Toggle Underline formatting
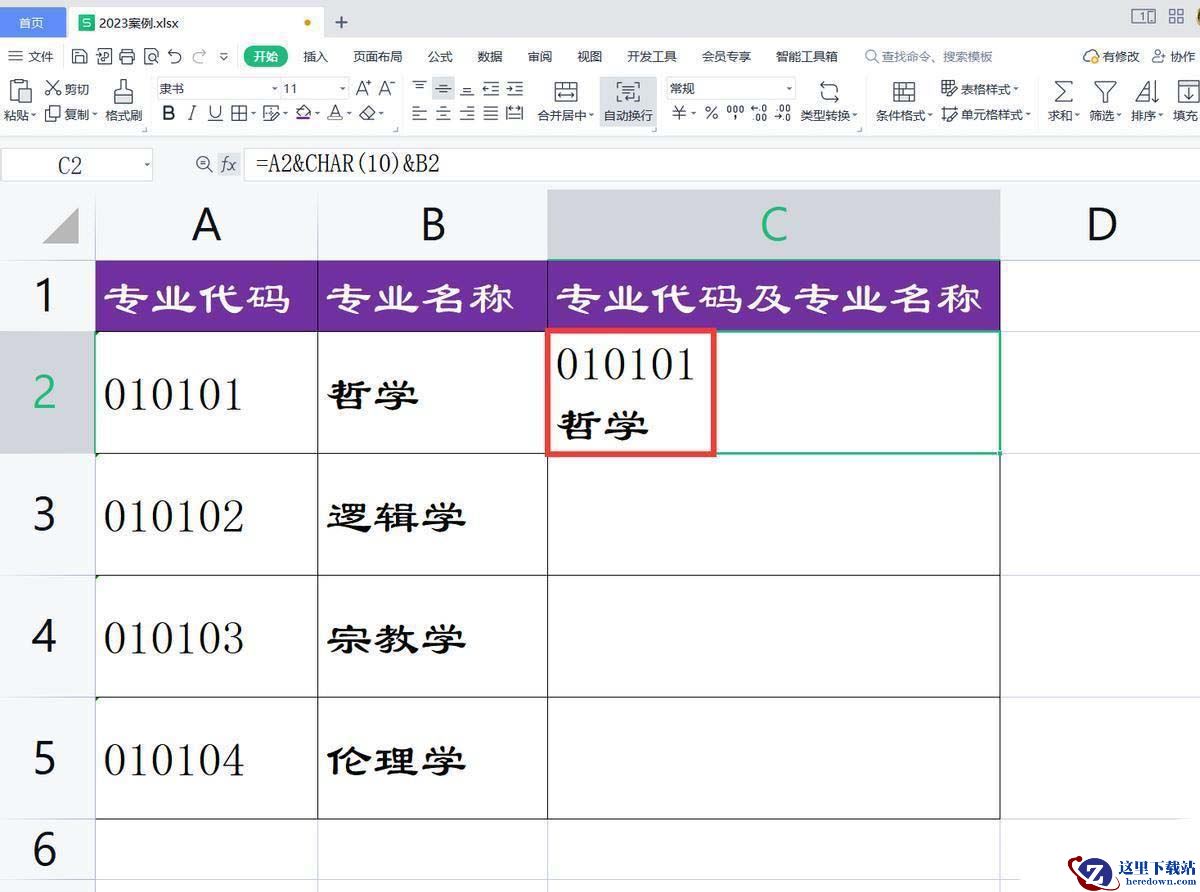Image resolution: width=1200 pixels, height=892 pixels. point(215,114)
